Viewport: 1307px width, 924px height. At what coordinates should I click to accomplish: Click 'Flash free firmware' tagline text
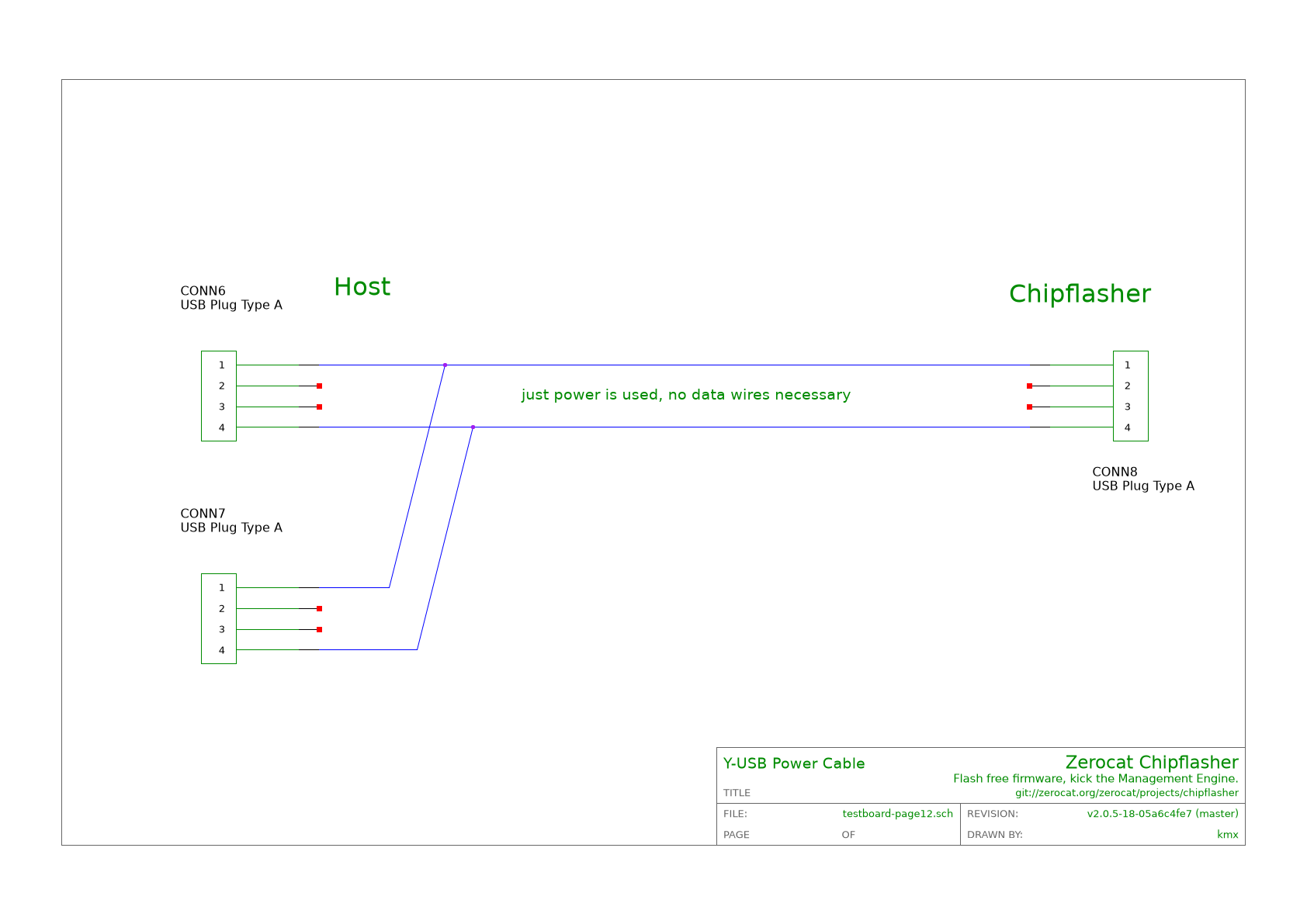point(1096,779)
